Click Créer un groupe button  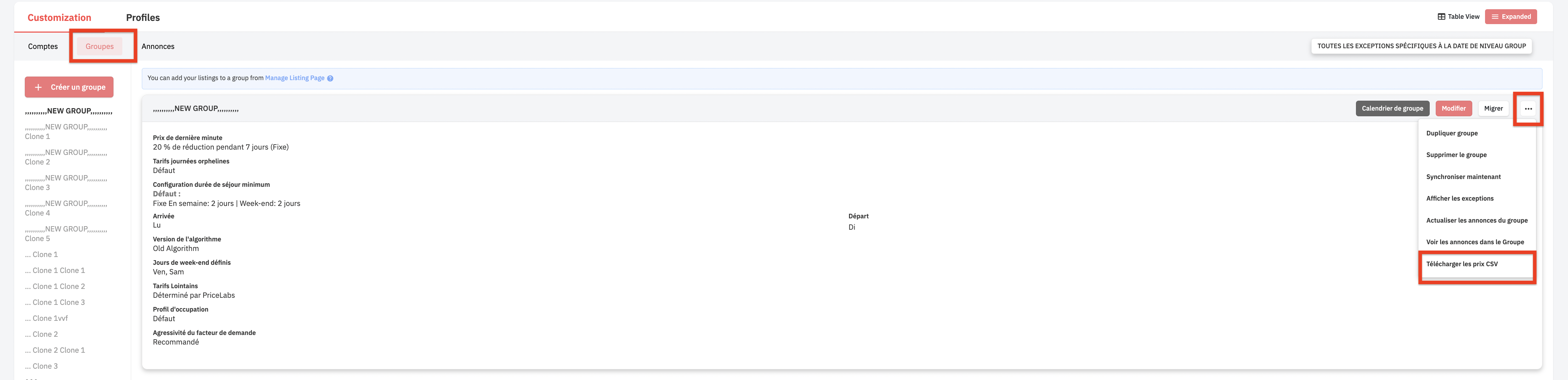click(69, 87)
